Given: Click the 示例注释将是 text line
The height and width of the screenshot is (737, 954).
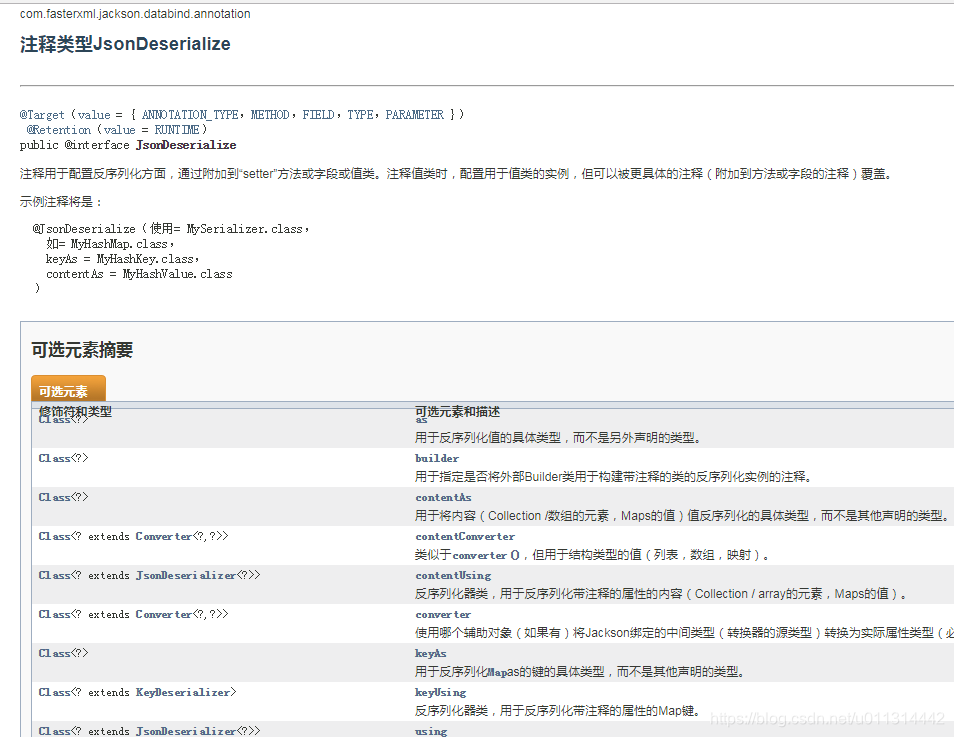Looking at the screenshot, I should coord(60,201).
